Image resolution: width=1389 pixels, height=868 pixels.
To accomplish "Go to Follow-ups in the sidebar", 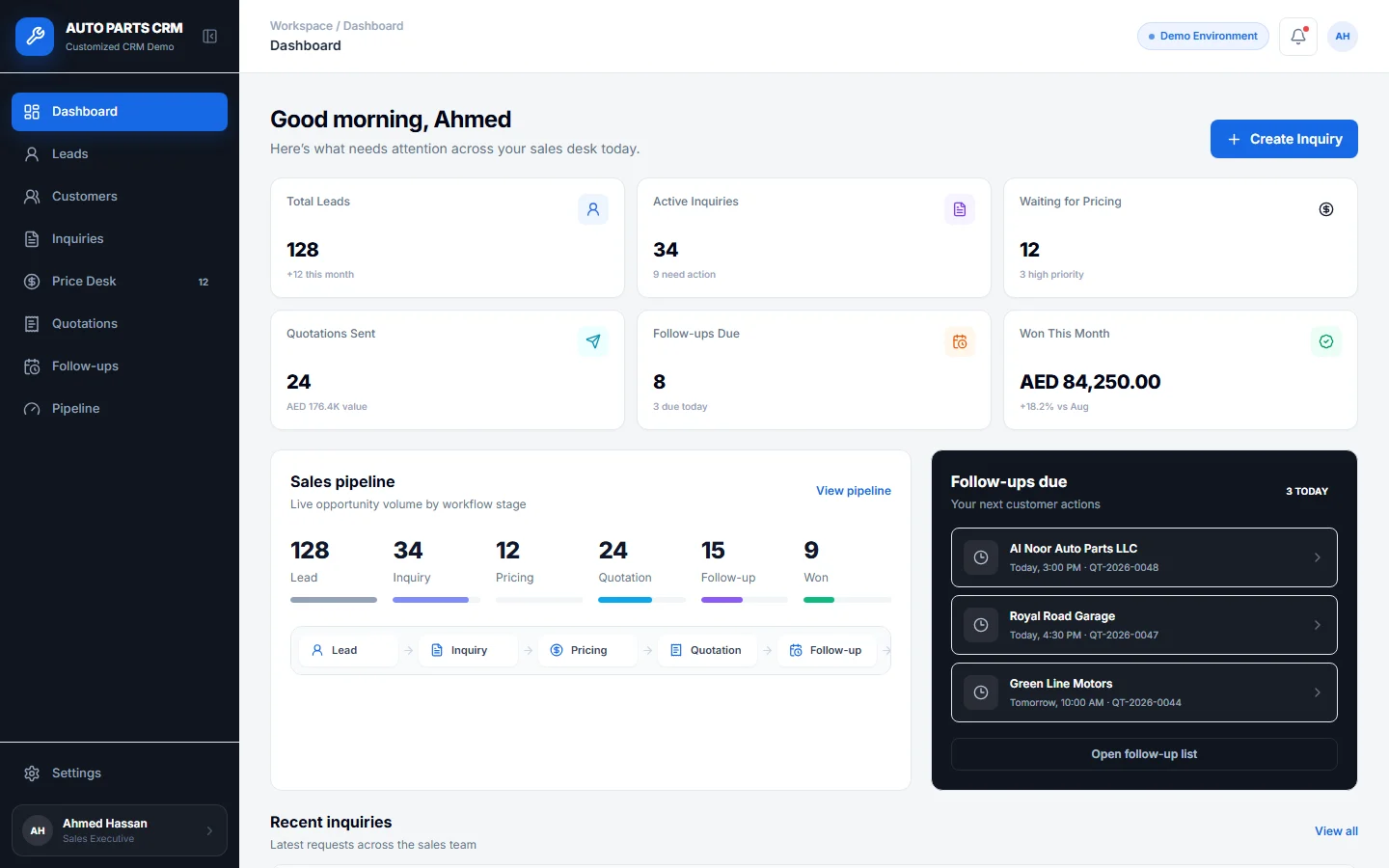I will point(120,366).
